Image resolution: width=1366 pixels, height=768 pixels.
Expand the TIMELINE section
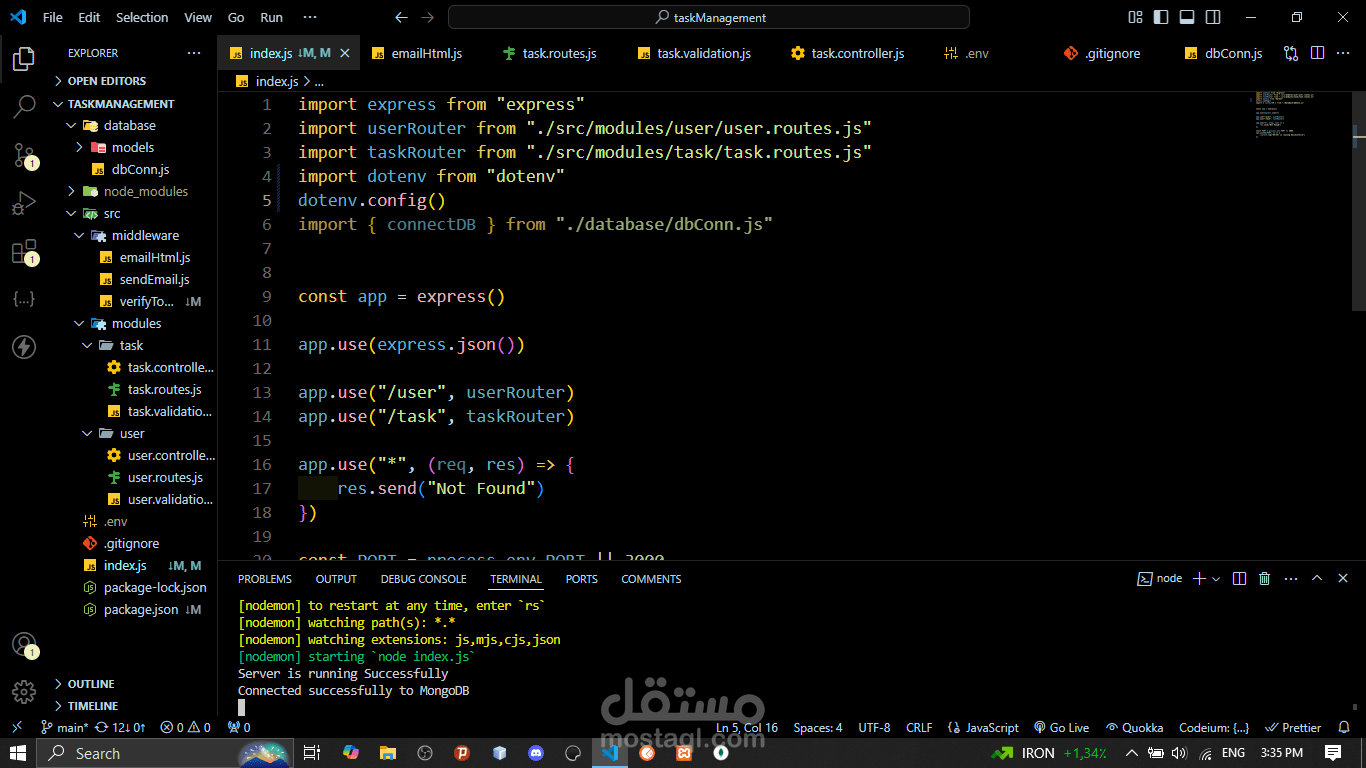point(93,706)
